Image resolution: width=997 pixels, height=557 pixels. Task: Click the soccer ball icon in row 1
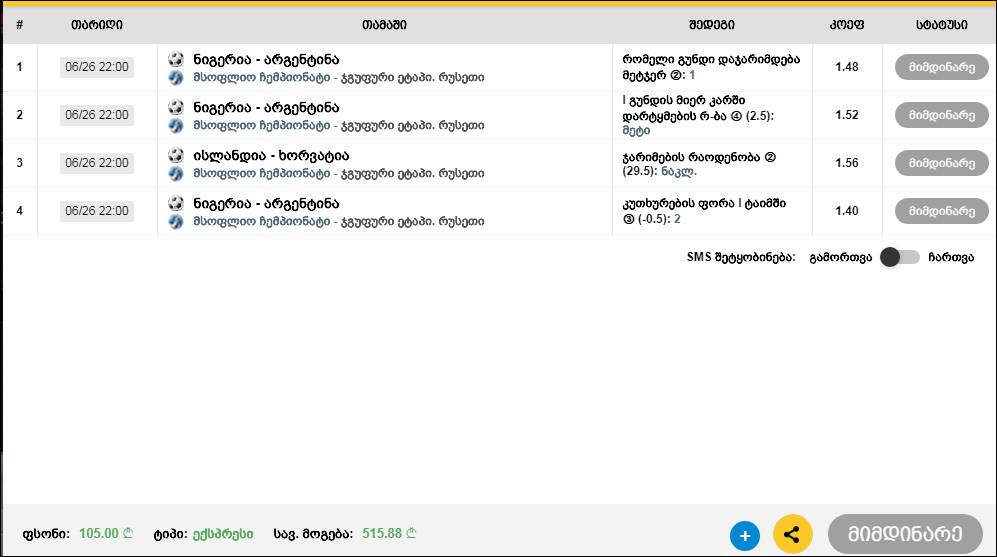point(176,59)
